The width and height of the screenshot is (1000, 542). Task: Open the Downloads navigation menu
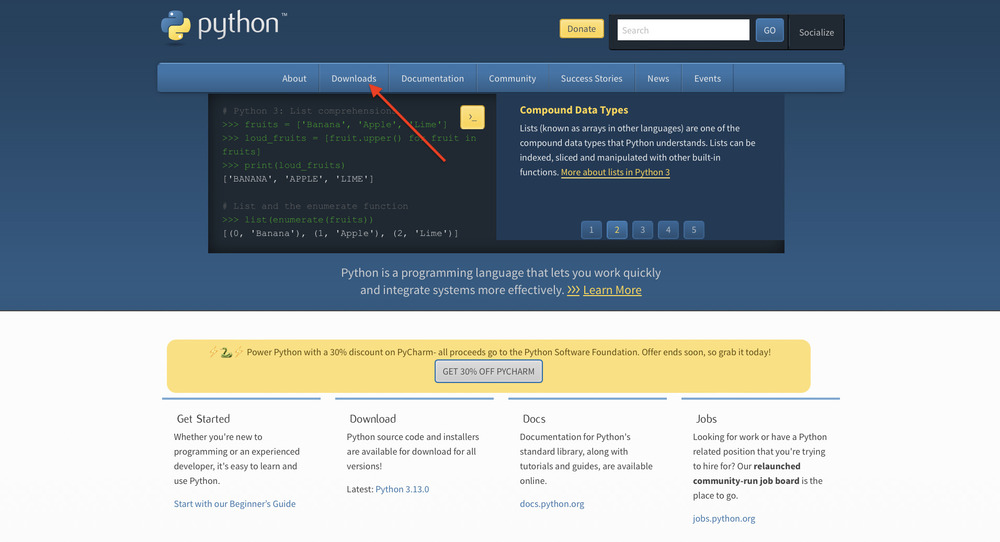click(354, 78)
